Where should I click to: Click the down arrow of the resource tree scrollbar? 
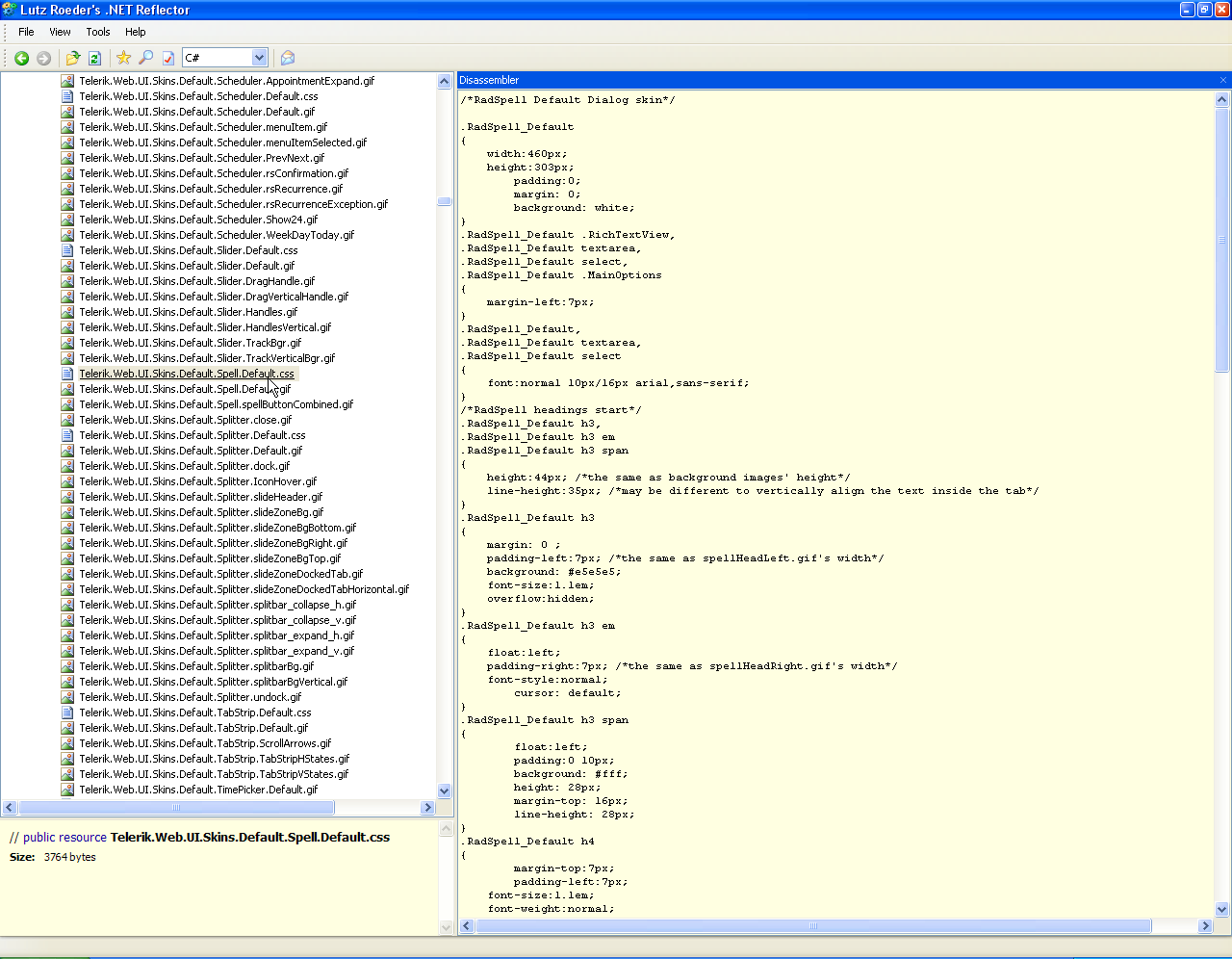pos(445,791)
